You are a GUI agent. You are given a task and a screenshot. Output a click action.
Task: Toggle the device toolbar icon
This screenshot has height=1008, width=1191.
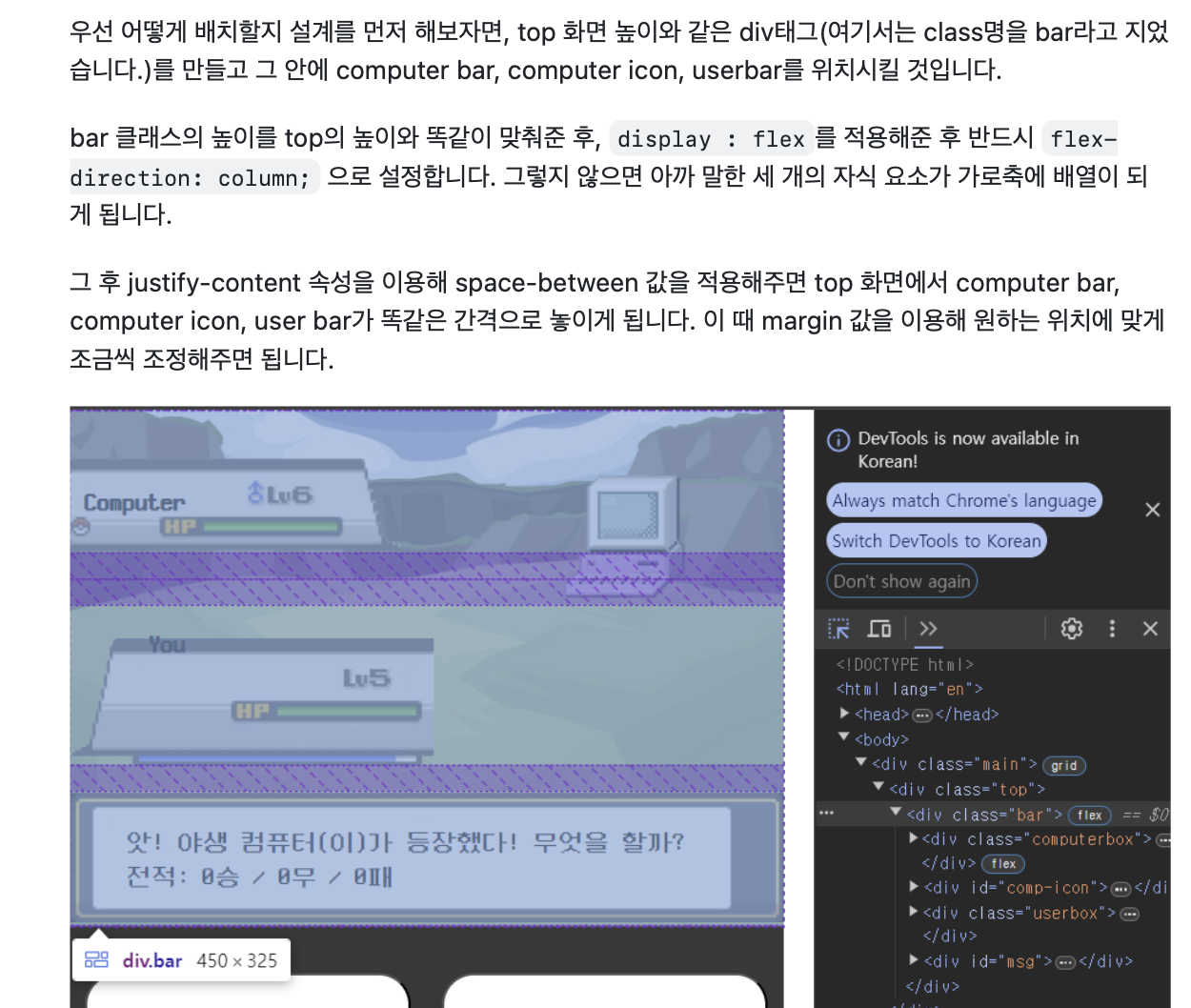[x=878, y=629]
